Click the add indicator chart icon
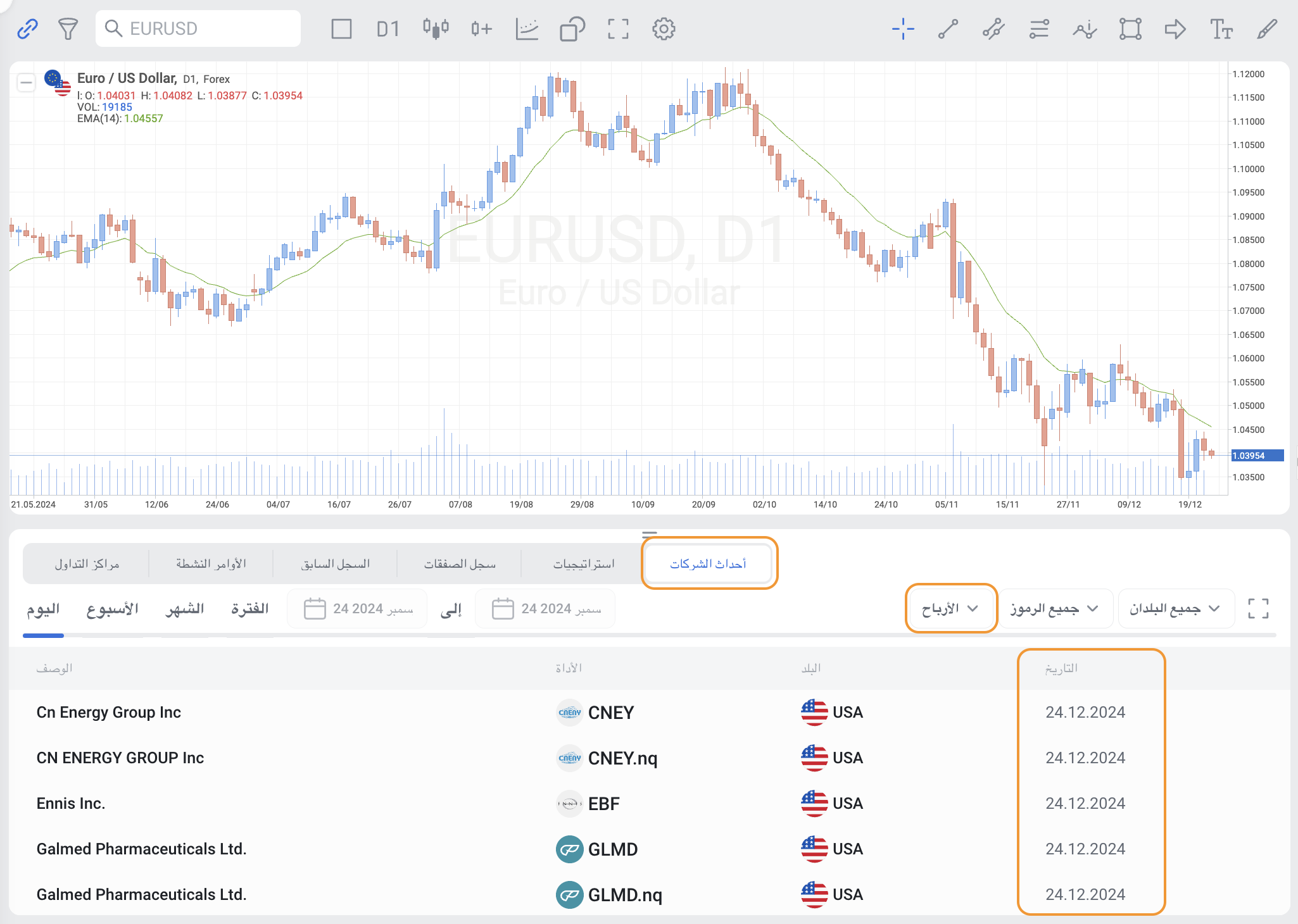This screenshot has width=1298, height=924. coord(481,28)
